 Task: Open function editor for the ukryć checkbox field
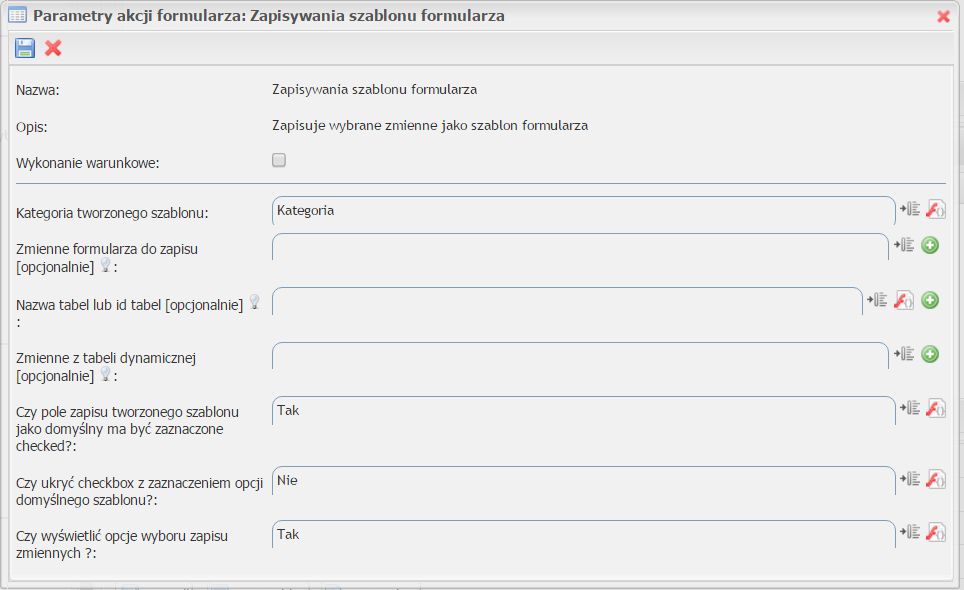click(x=935, y=479)
